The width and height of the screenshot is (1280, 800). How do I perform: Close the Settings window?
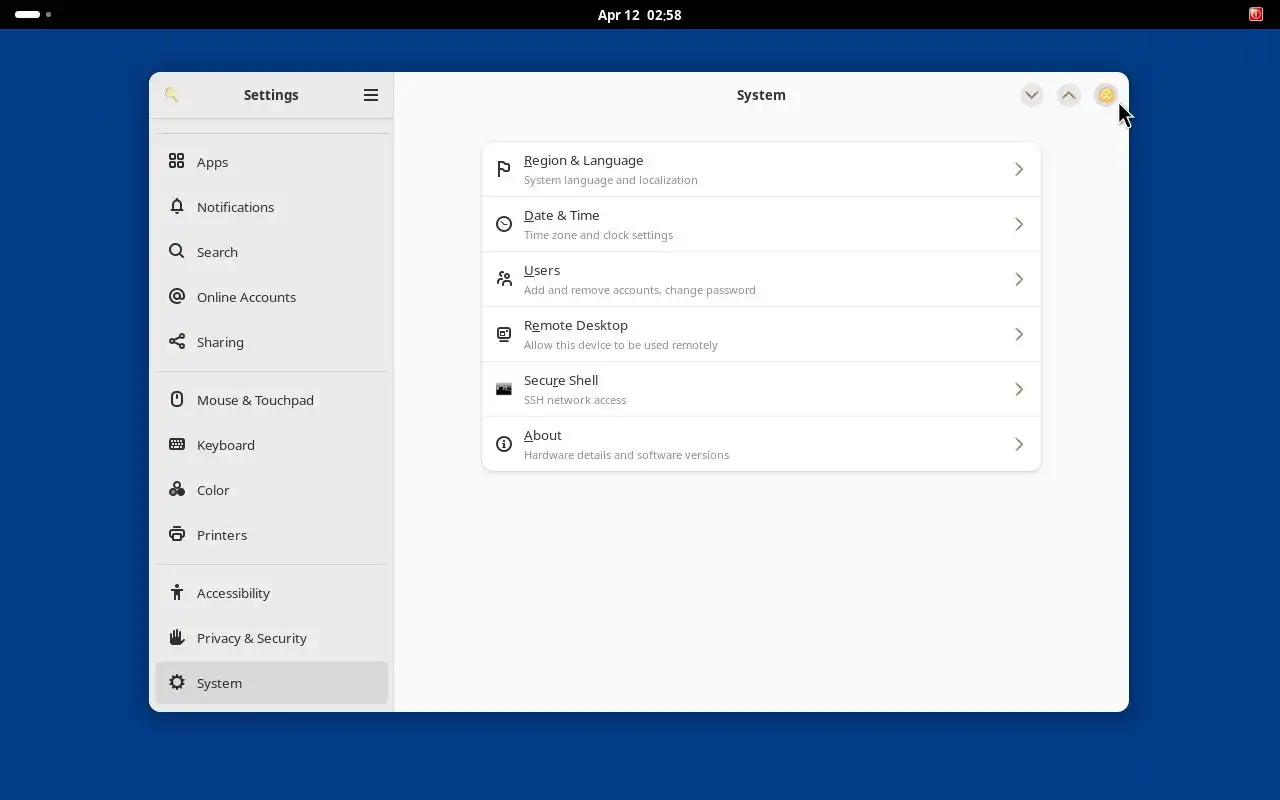click(1106, 95)
